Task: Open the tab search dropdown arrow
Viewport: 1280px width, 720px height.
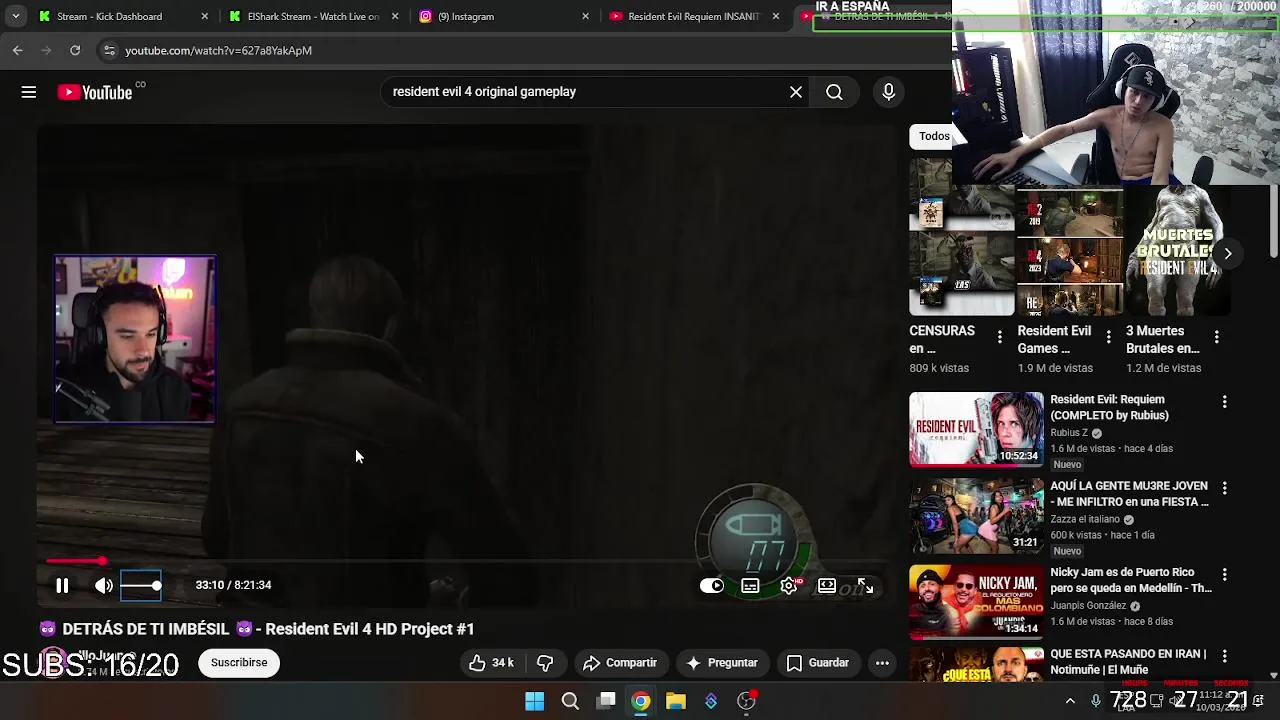Action: (x=15, y=16)
